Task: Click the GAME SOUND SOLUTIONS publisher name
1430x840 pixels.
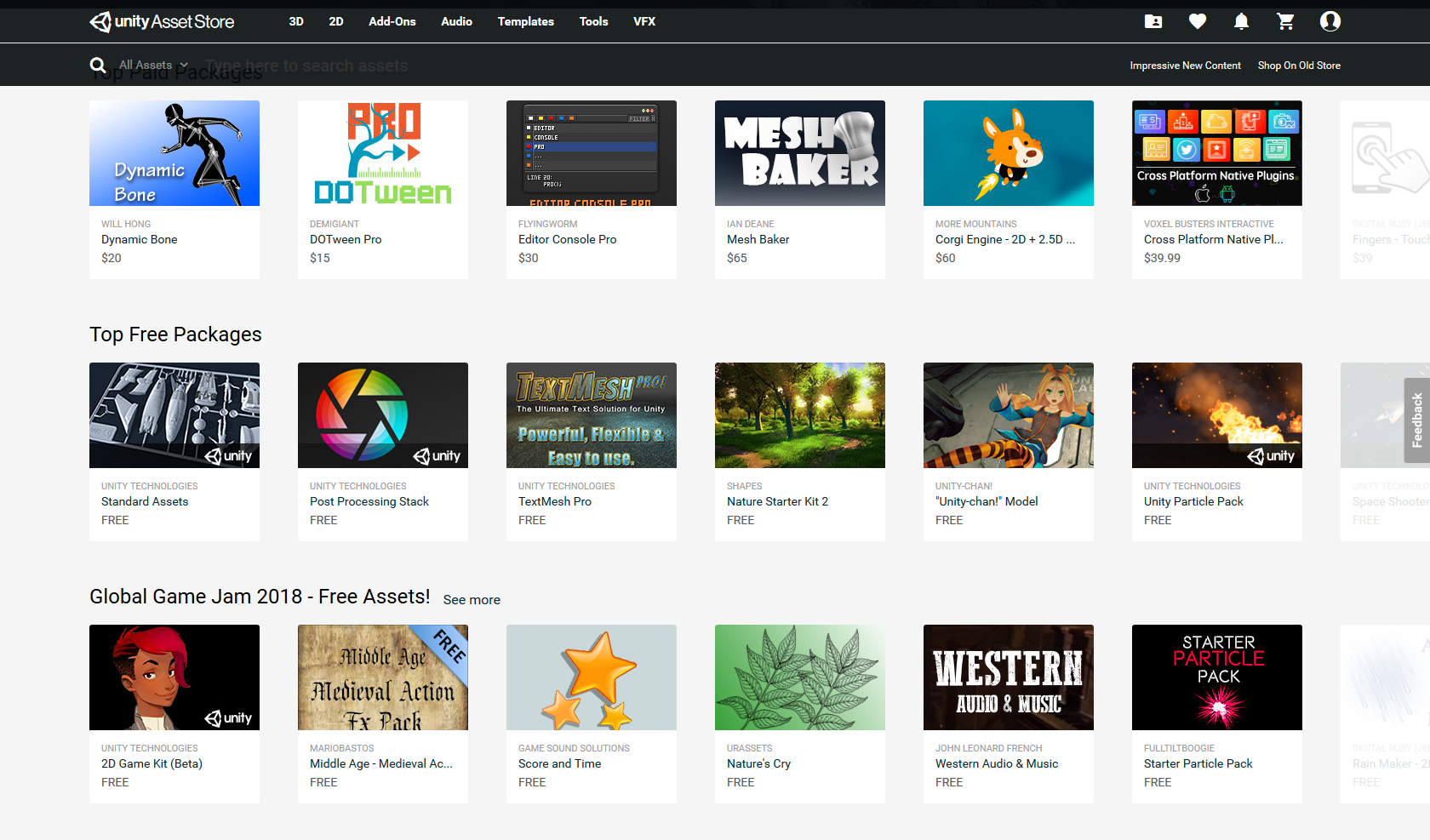Action: point(575,749)
